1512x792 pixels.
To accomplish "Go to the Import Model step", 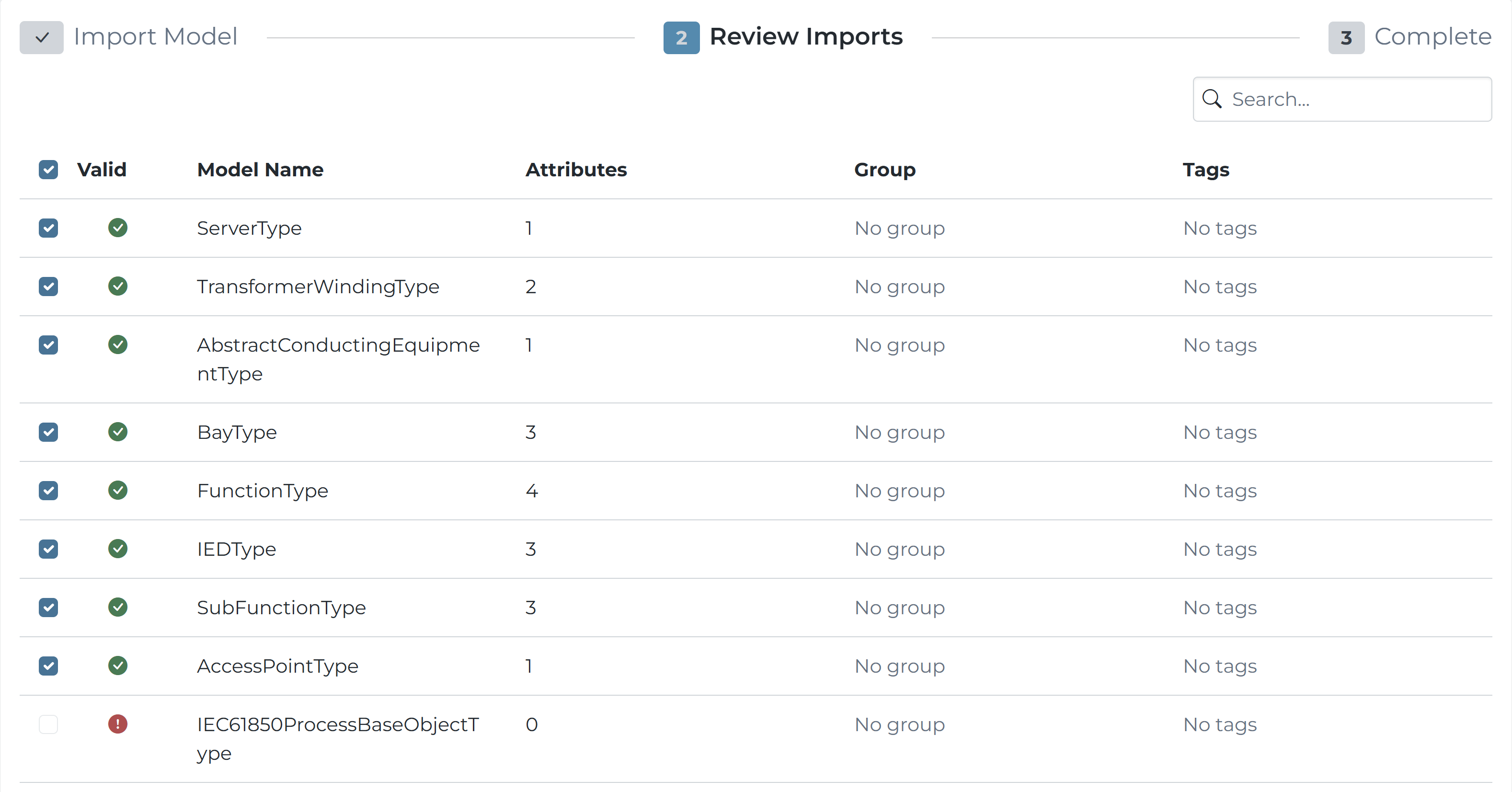I will [x=155, y=36].
